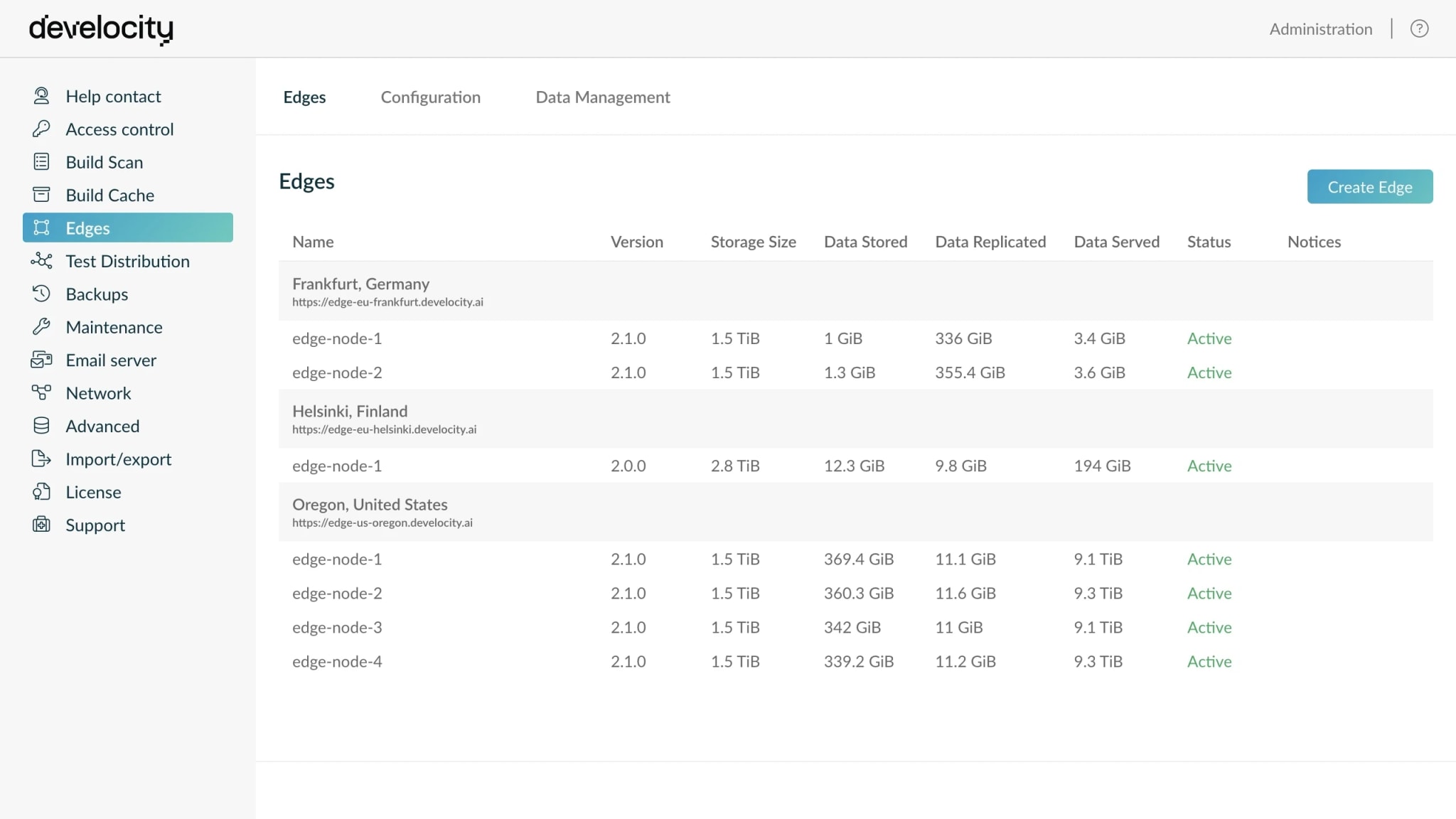Click the Help contact sidebar icon
Image resolution: width=1456 pixels, height=819 pixels.
click(41, 96)
